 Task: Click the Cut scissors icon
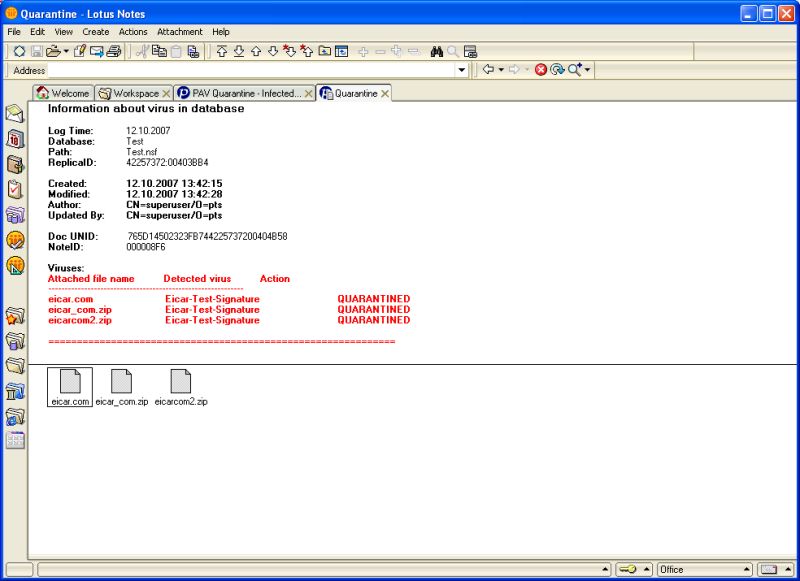[142, 51]
